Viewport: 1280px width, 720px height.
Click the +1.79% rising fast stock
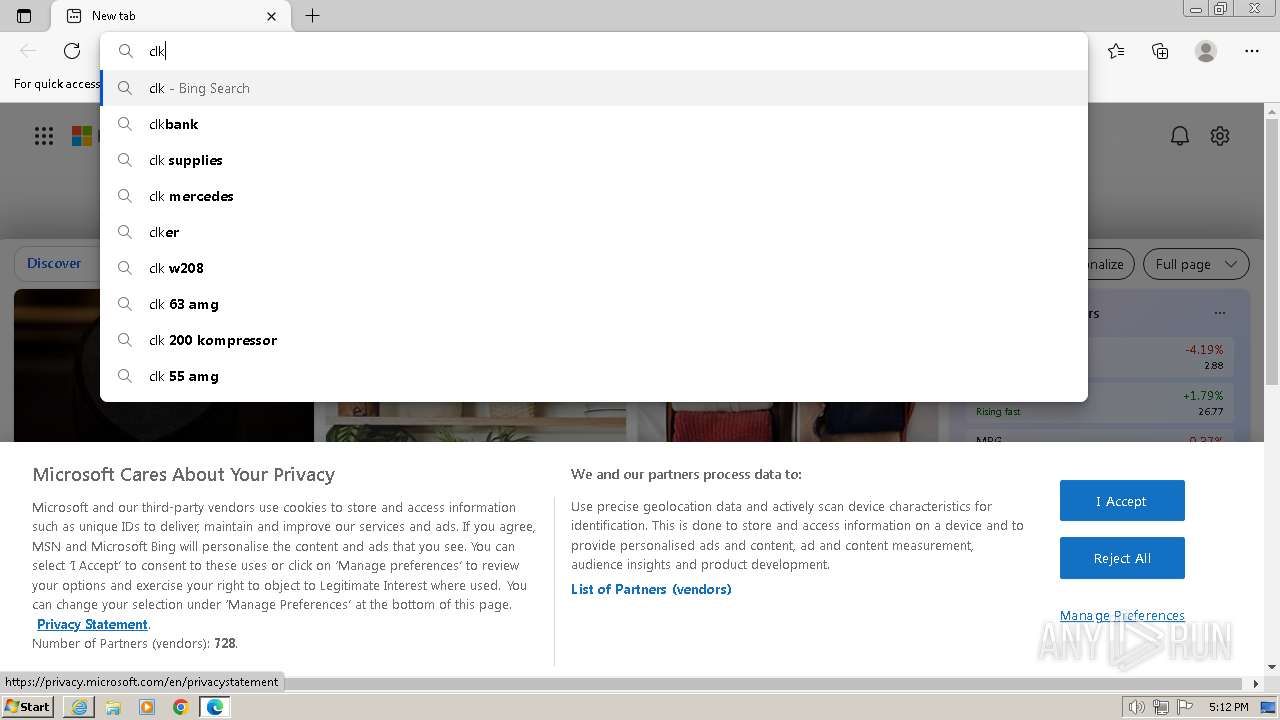point(1203,395)
